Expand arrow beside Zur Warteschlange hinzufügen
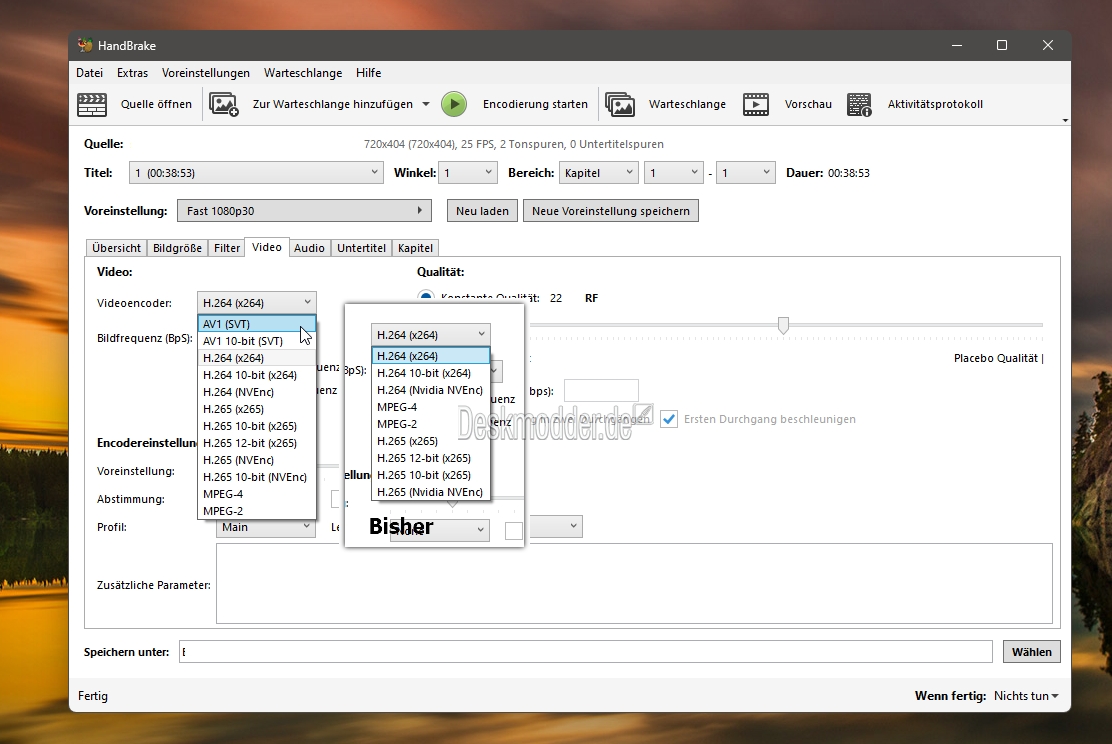Image resolution: width=1112 pixels, height=744 pixels. pos(426,104)
